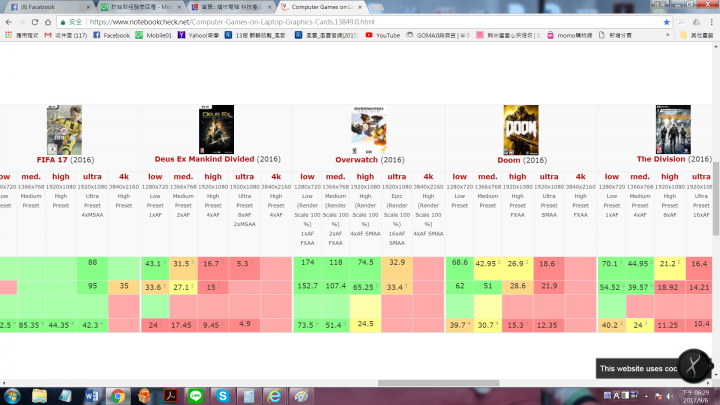720x405 pixels.
Task: Open the Deus Ex Mankind Divided link
Action: click(204, 159)
